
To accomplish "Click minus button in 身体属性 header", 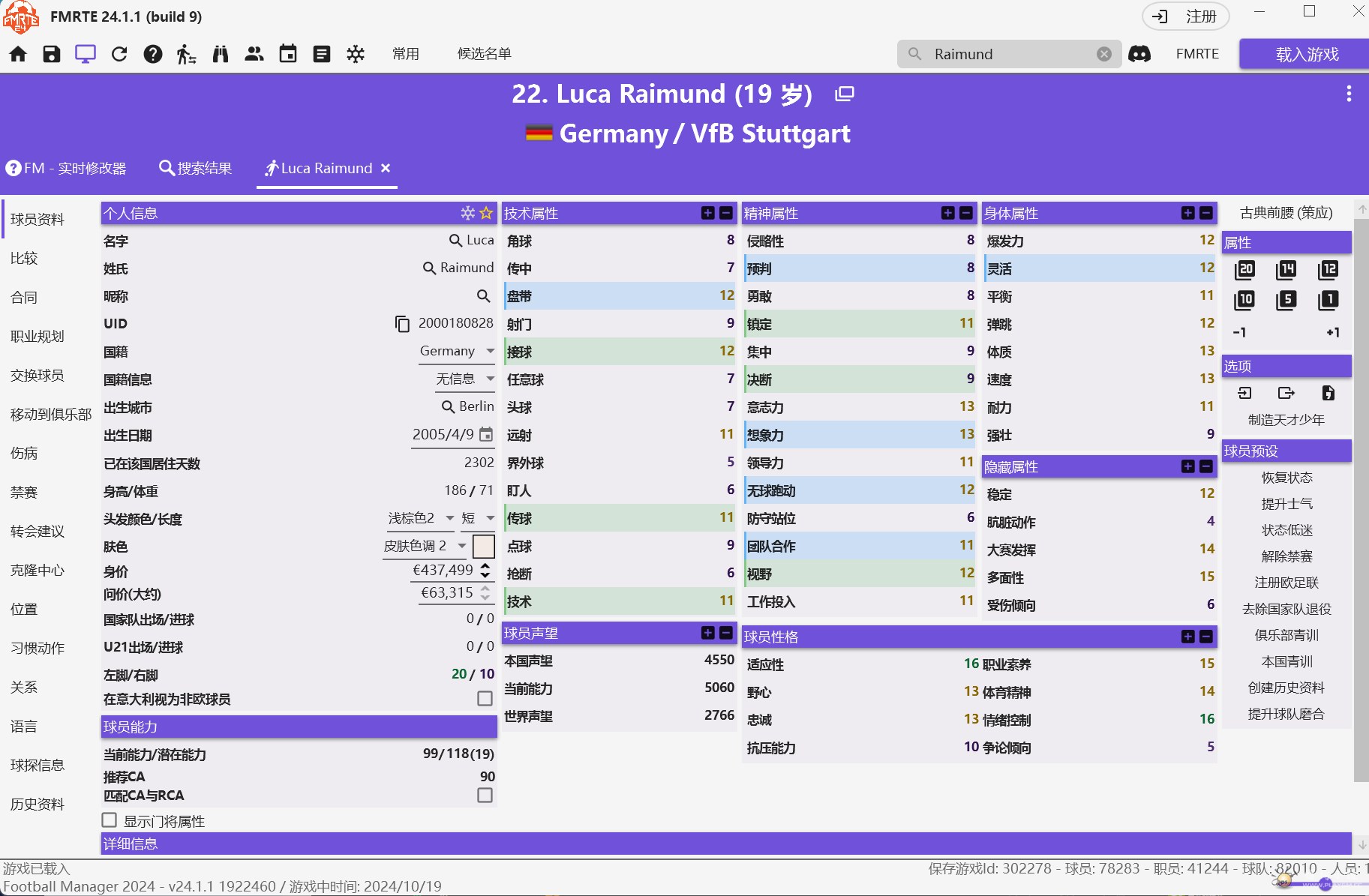I will point(1206,213).
